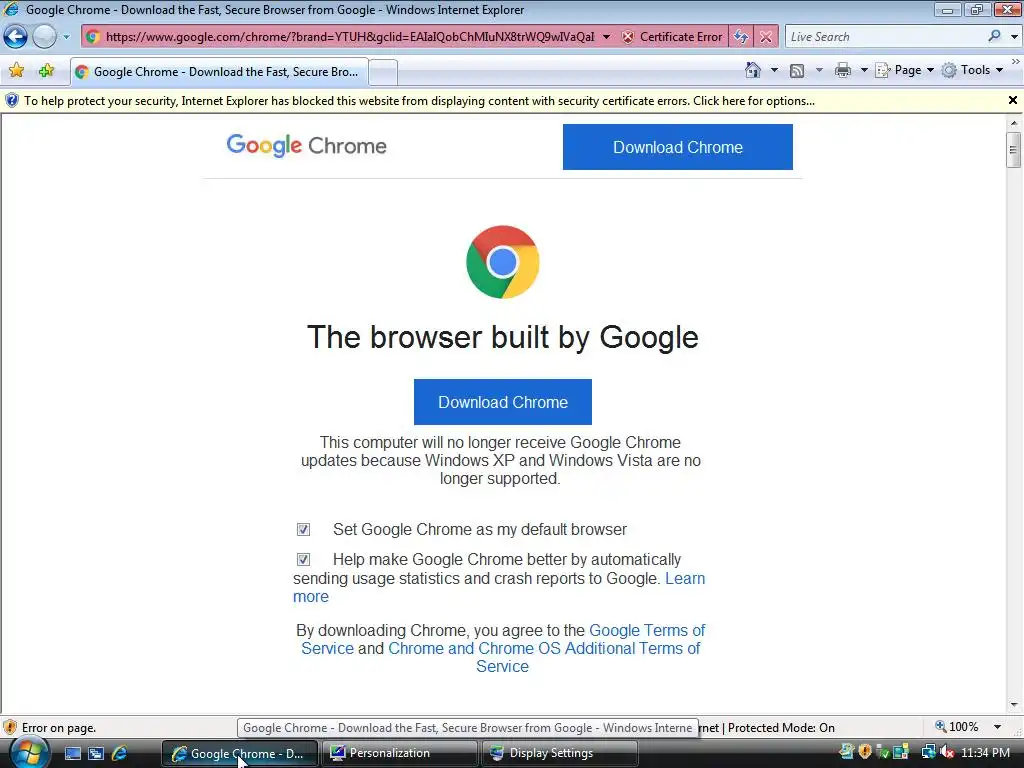Go to the Home page icon
This screenshot has width=1024, height=768.
[x=753, y=70]
